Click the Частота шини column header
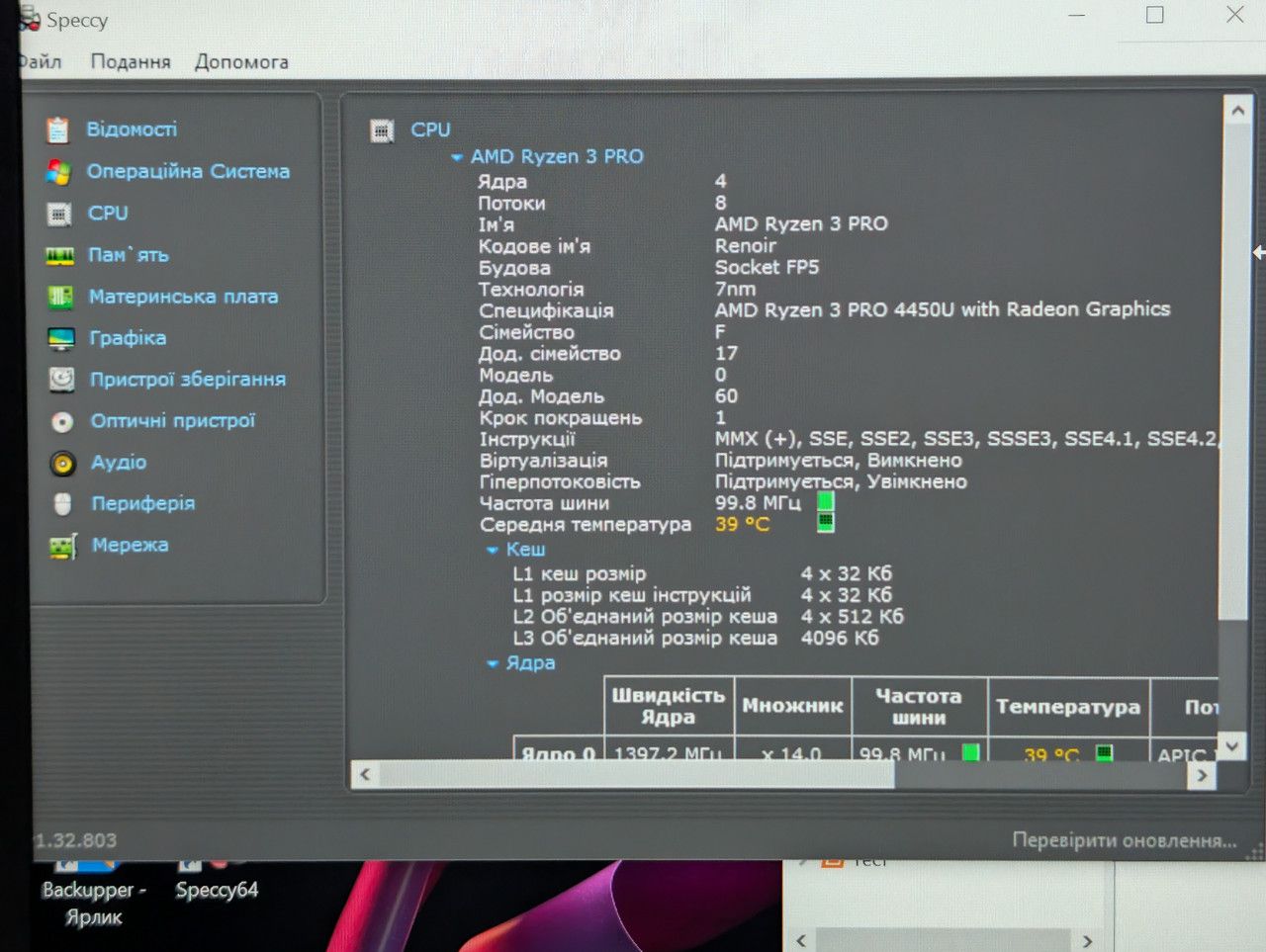 coord(919,707)
